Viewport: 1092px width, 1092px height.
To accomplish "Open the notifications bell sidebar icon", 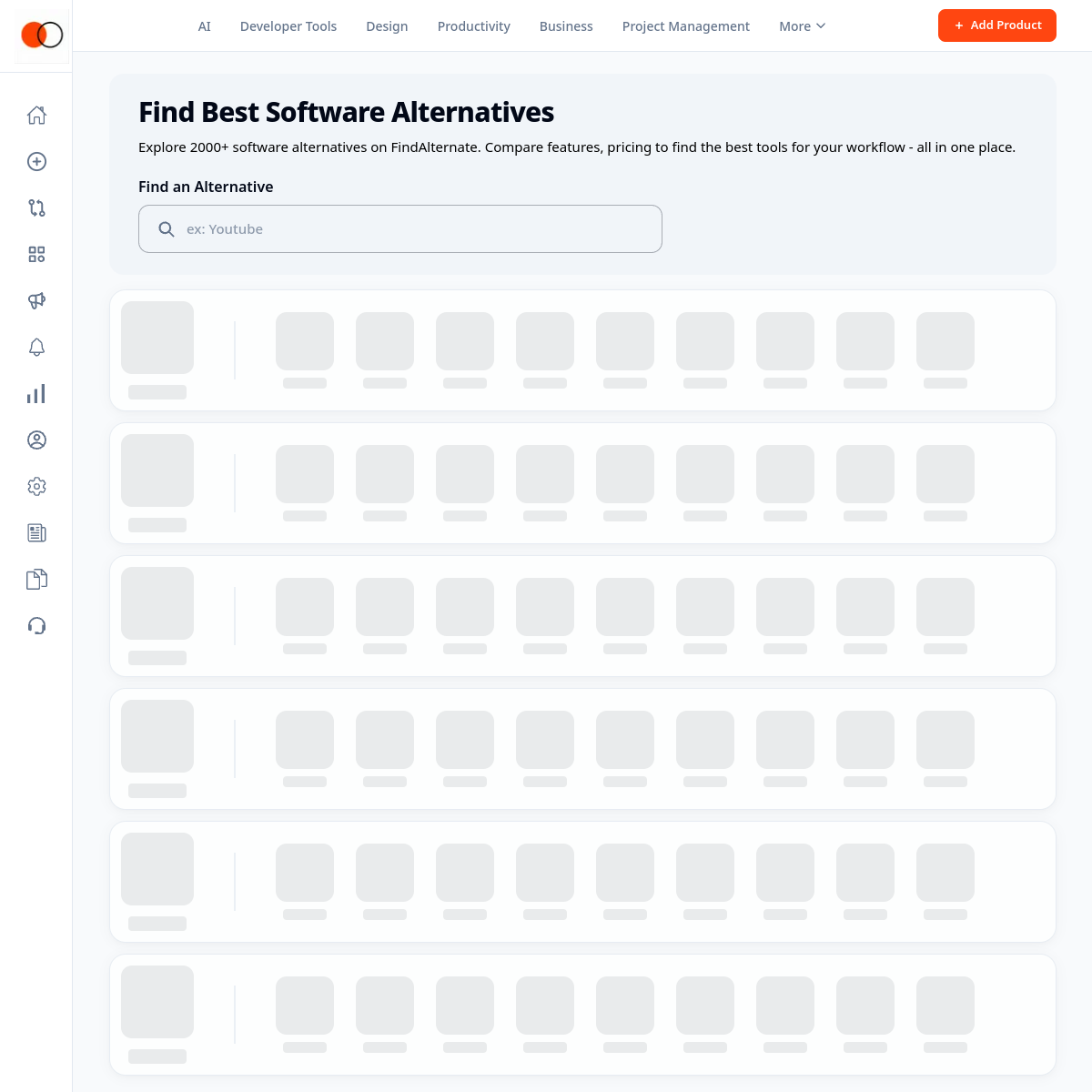I will [x=36, y=347].
